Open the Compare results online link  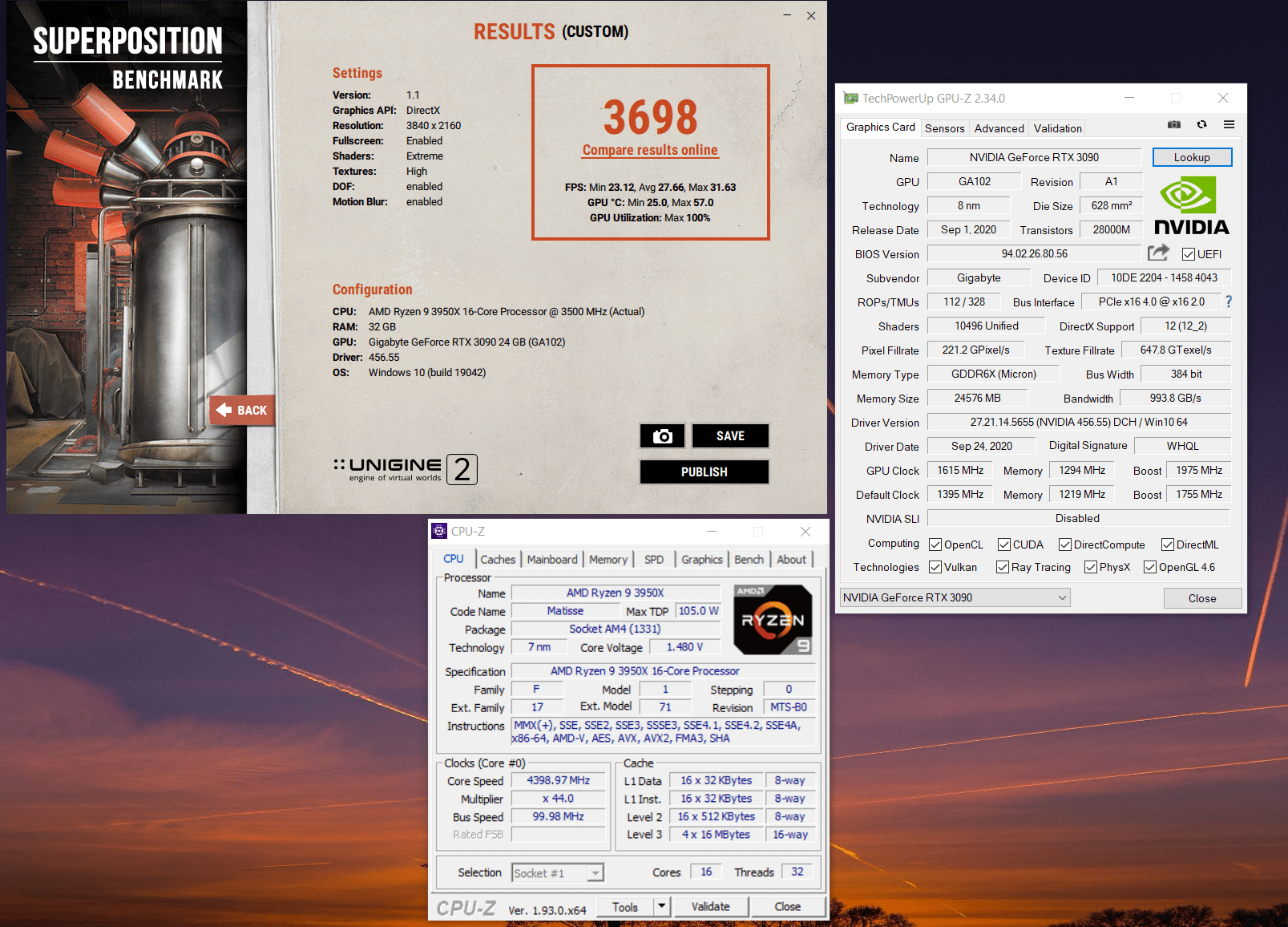[650, 150]
